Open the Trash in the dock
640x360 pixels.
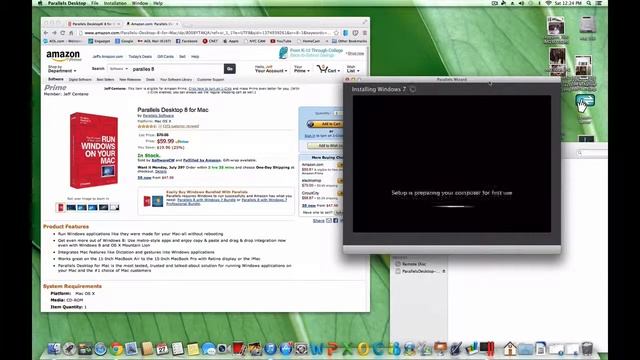click(587, 349)
